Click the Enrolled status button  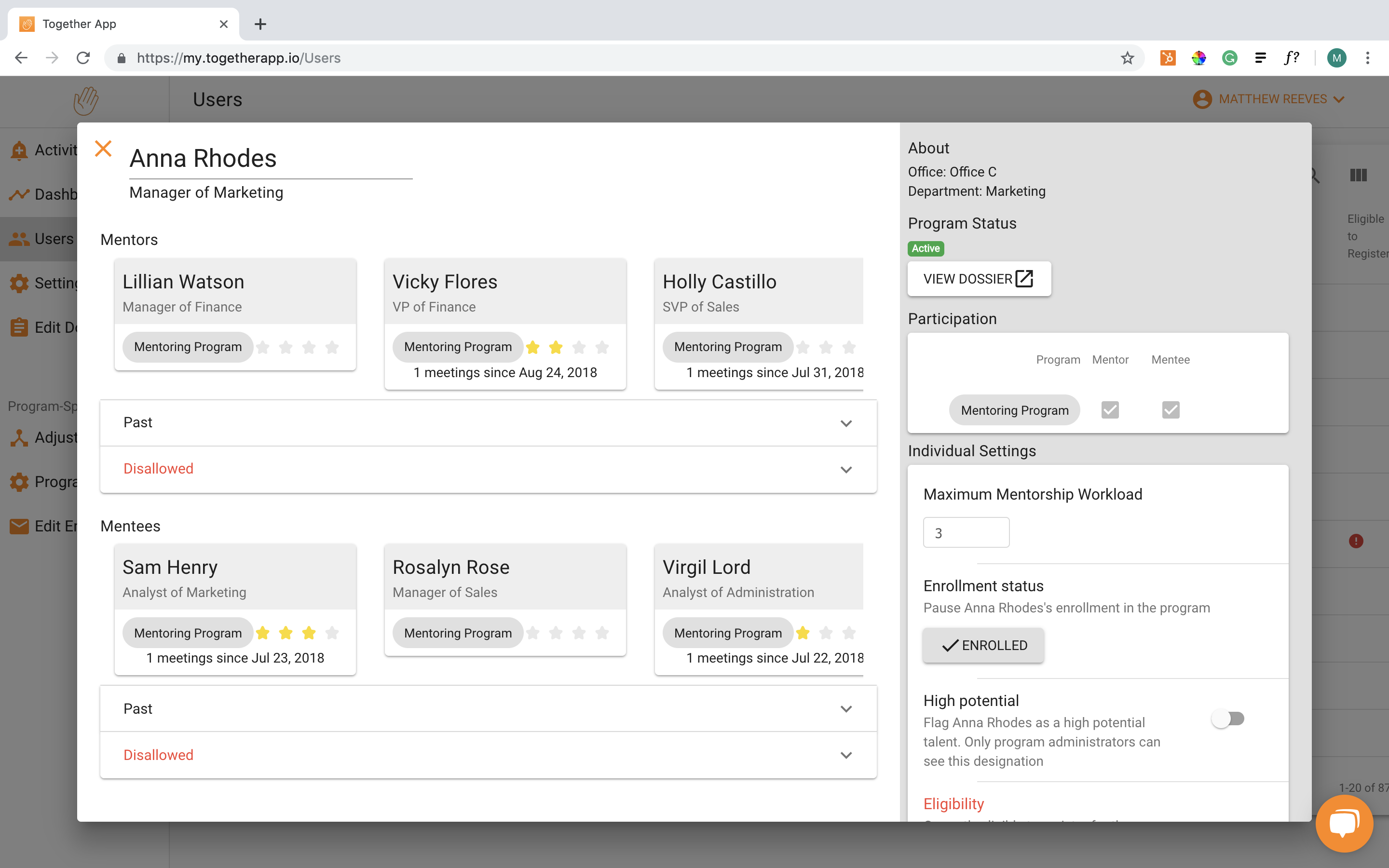click(x=983, y=645)
